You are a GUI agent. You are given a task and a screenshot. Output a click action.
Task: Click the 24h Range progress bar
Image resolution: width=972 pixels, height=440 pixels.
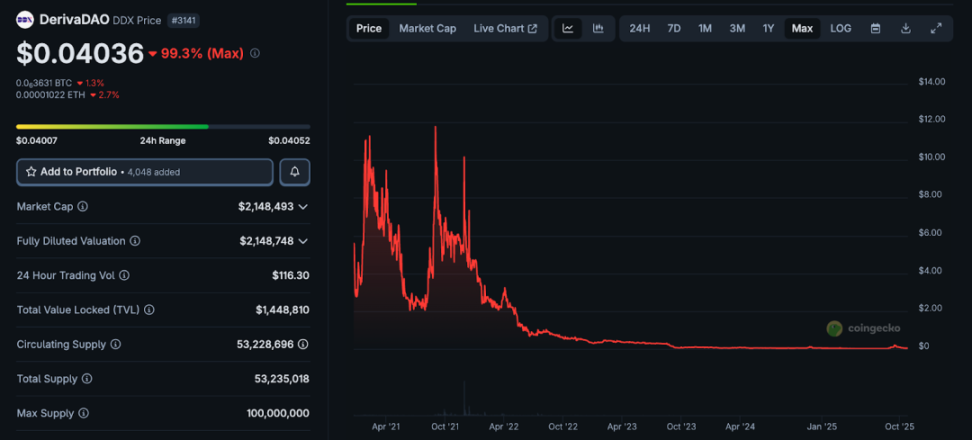point(163,127)
